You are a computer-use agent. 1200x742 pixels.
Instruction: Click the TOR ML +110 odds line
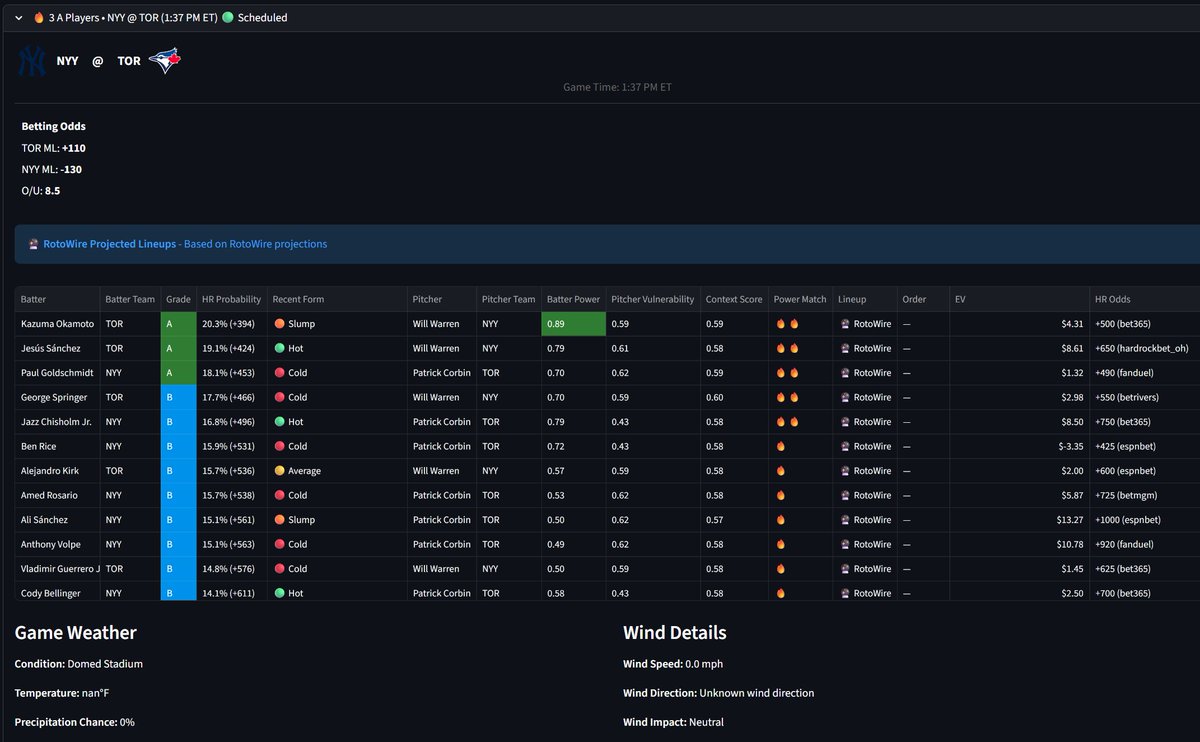tap(53, 148)
